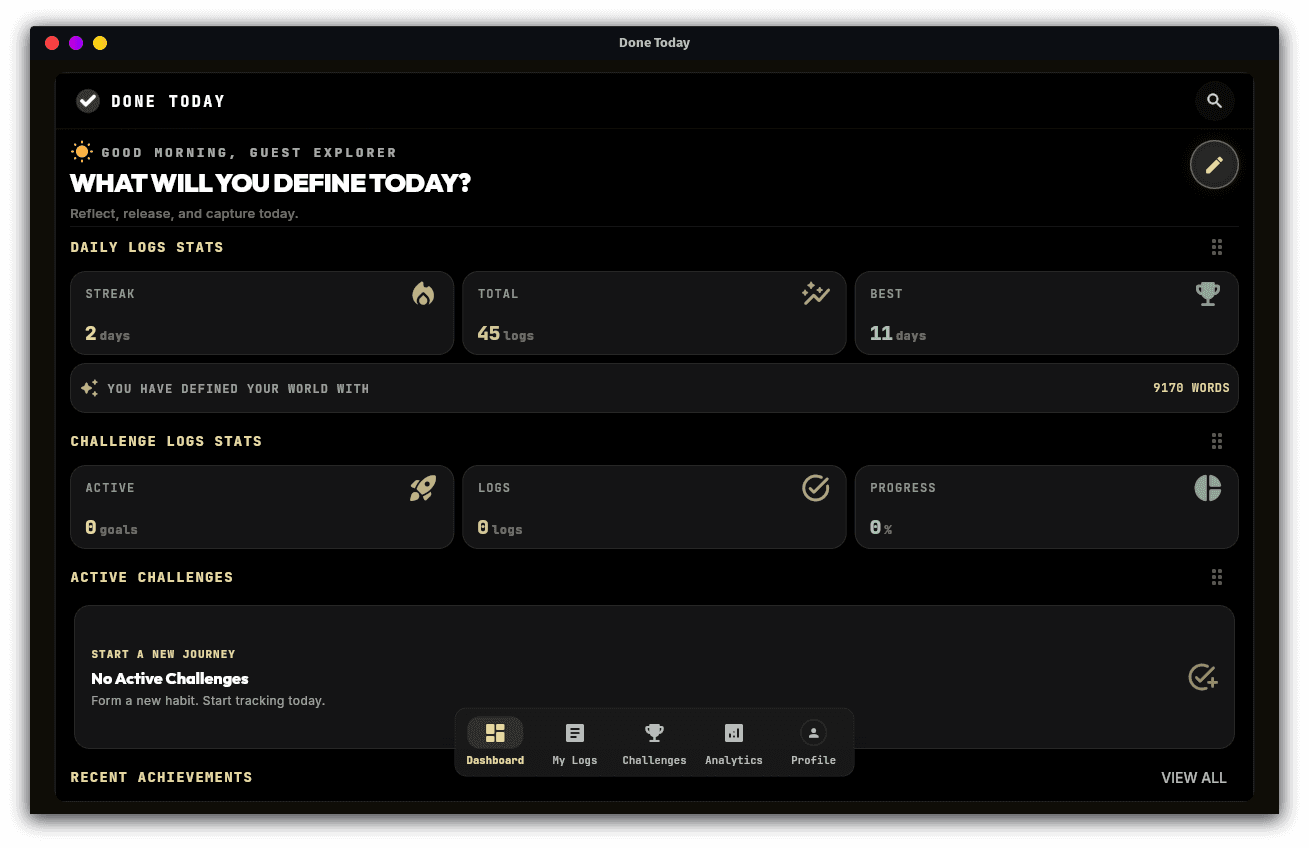Click the CHALLENGE LOGS STATS heading

point(166,441)
